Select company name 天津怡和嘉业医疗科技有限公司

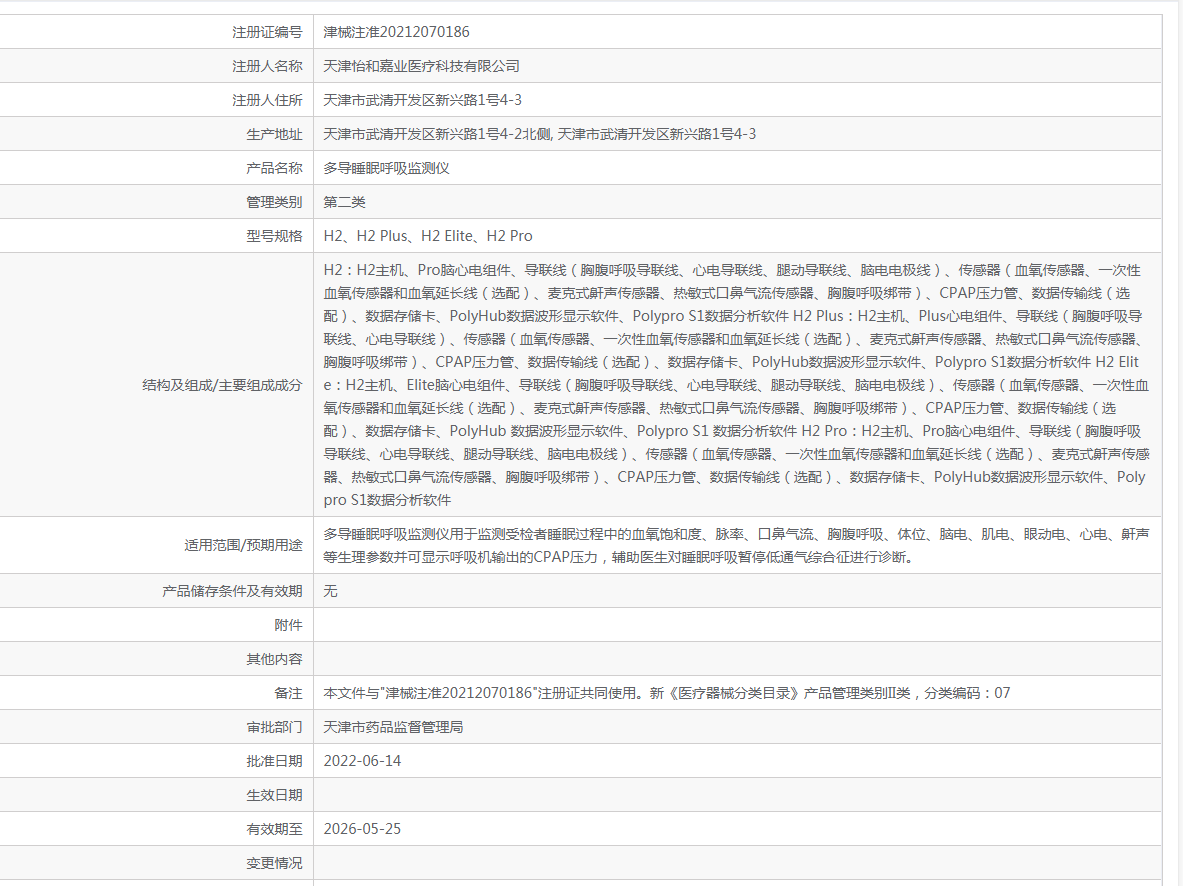coord(422,66)
